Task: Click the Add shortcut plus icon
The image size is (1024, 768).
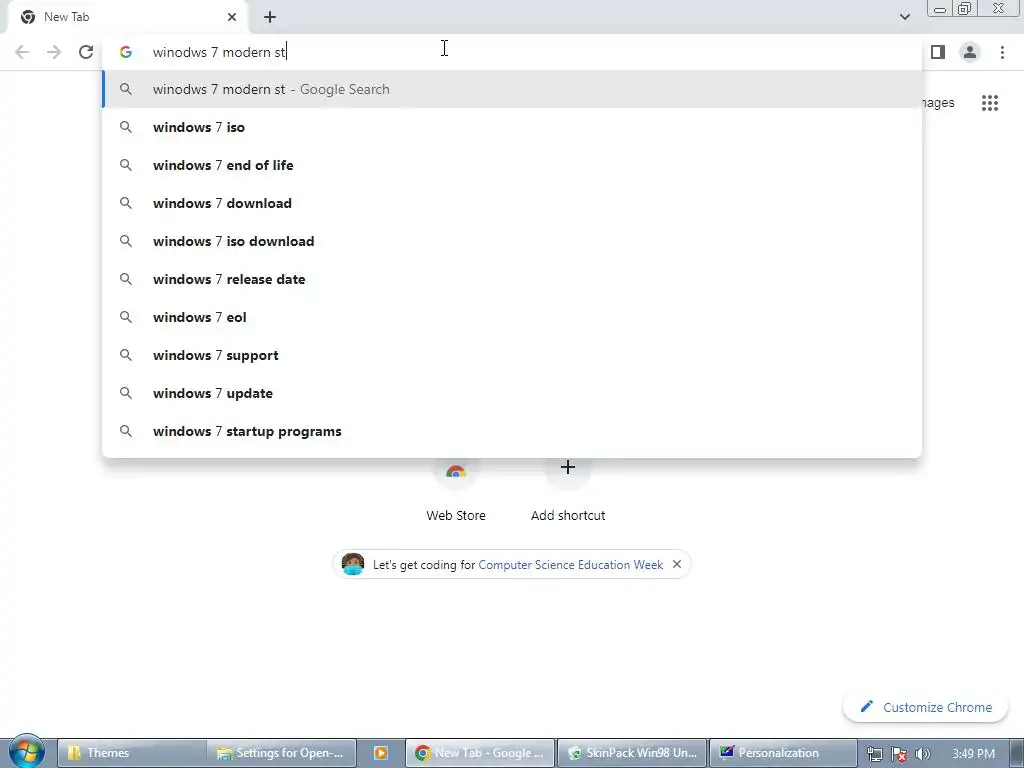Action: (568, 468)
